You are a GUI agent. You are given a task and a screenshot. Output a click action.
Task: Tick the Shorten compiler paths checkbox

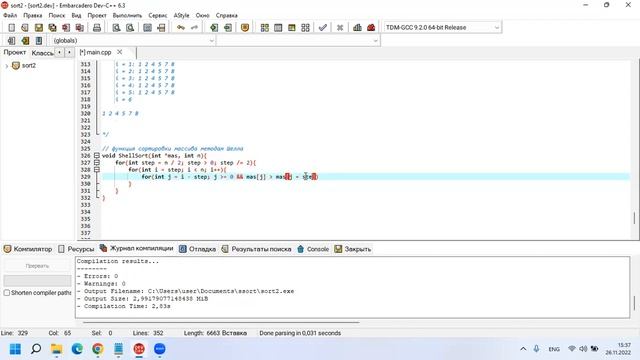pyautogui.click(x=7, y=293)
